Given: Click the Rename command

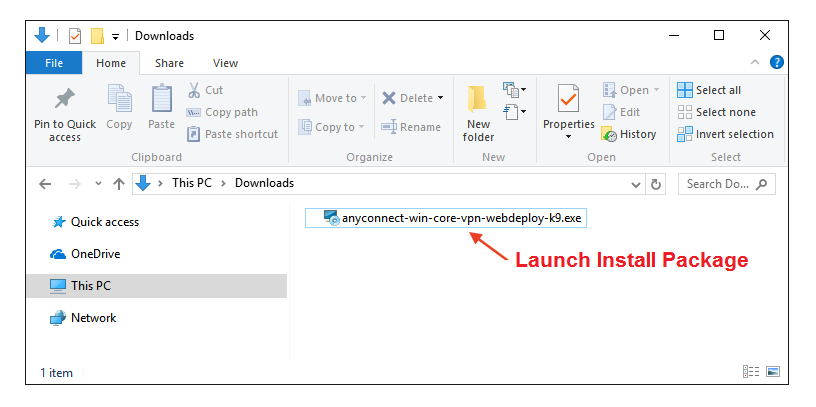Looking at the screenshot, I should click(x=411, y=127).
